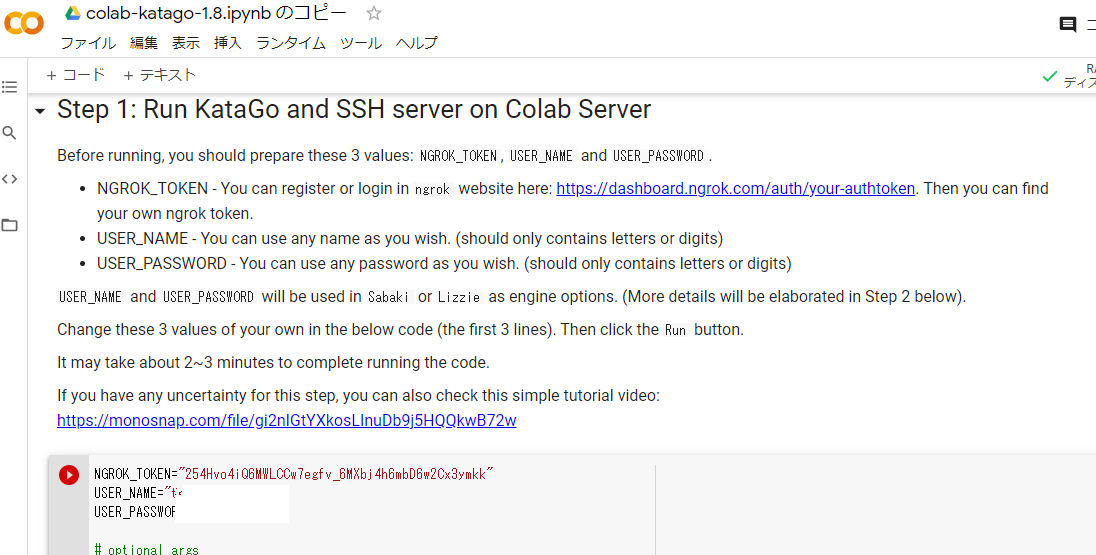Collapse the Step 1 section
1096x555 pixels.
point(40,111)
